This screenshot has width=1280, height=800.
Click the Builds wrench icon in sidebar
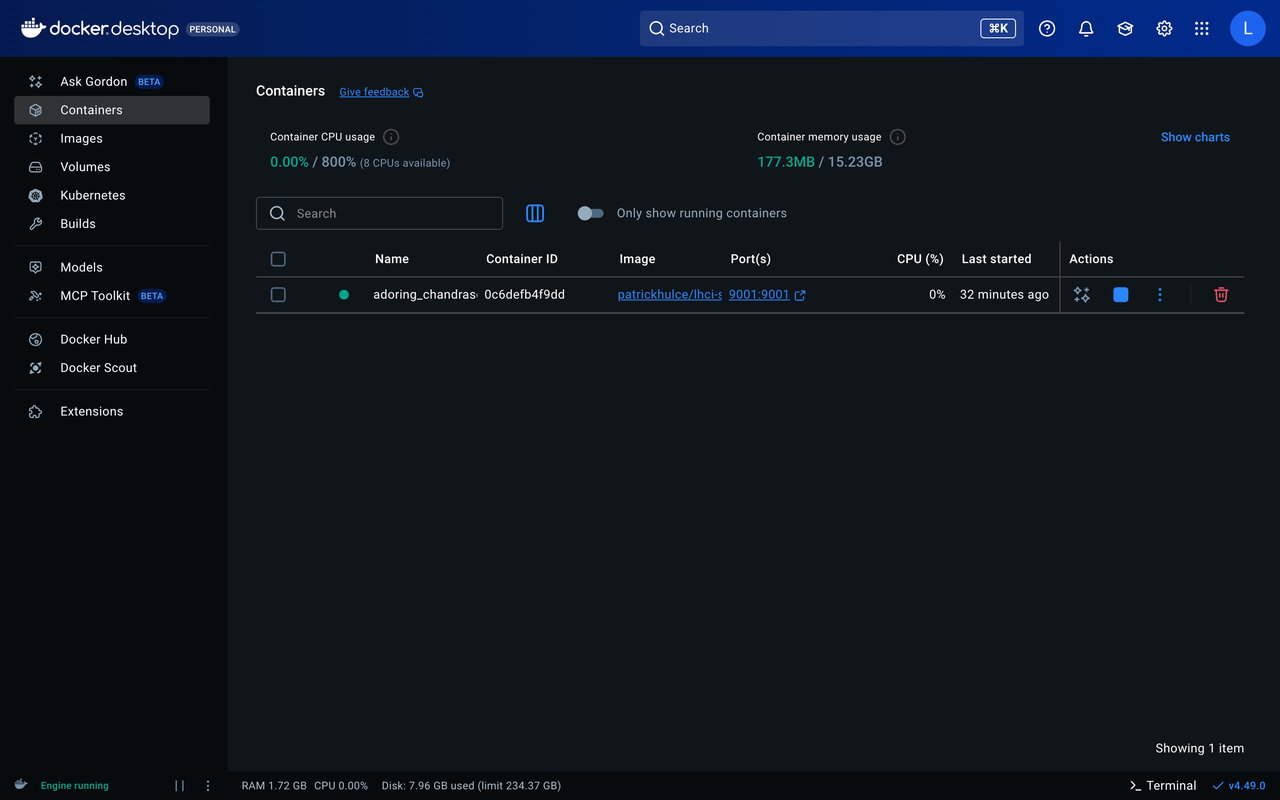[36, 224]
